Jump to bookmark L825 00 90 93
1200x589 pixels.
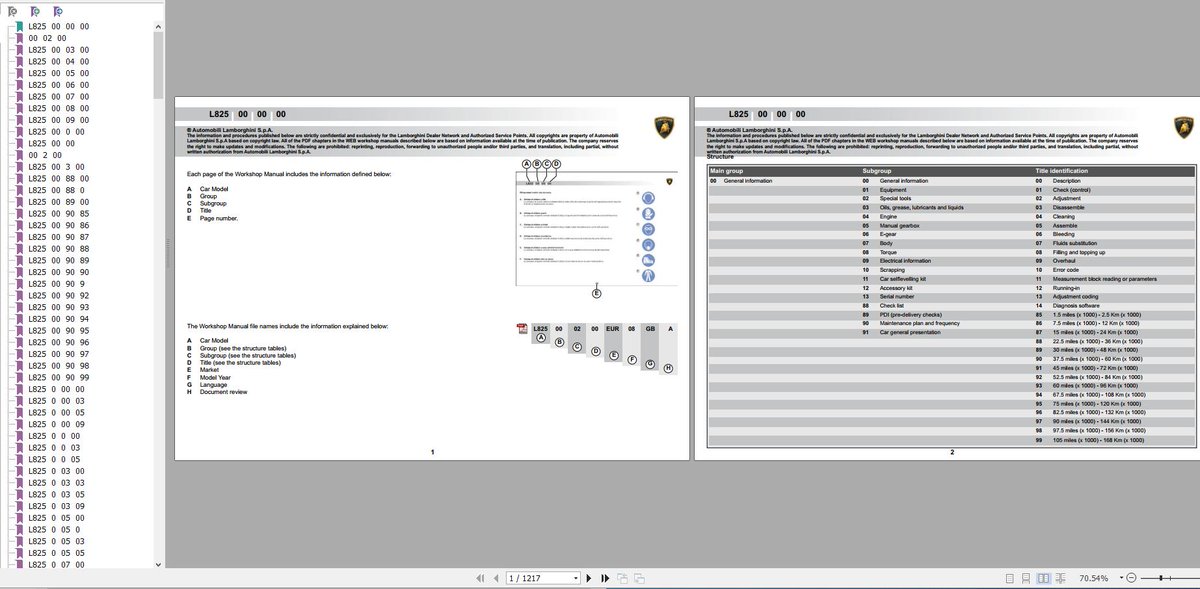[58, 307]
